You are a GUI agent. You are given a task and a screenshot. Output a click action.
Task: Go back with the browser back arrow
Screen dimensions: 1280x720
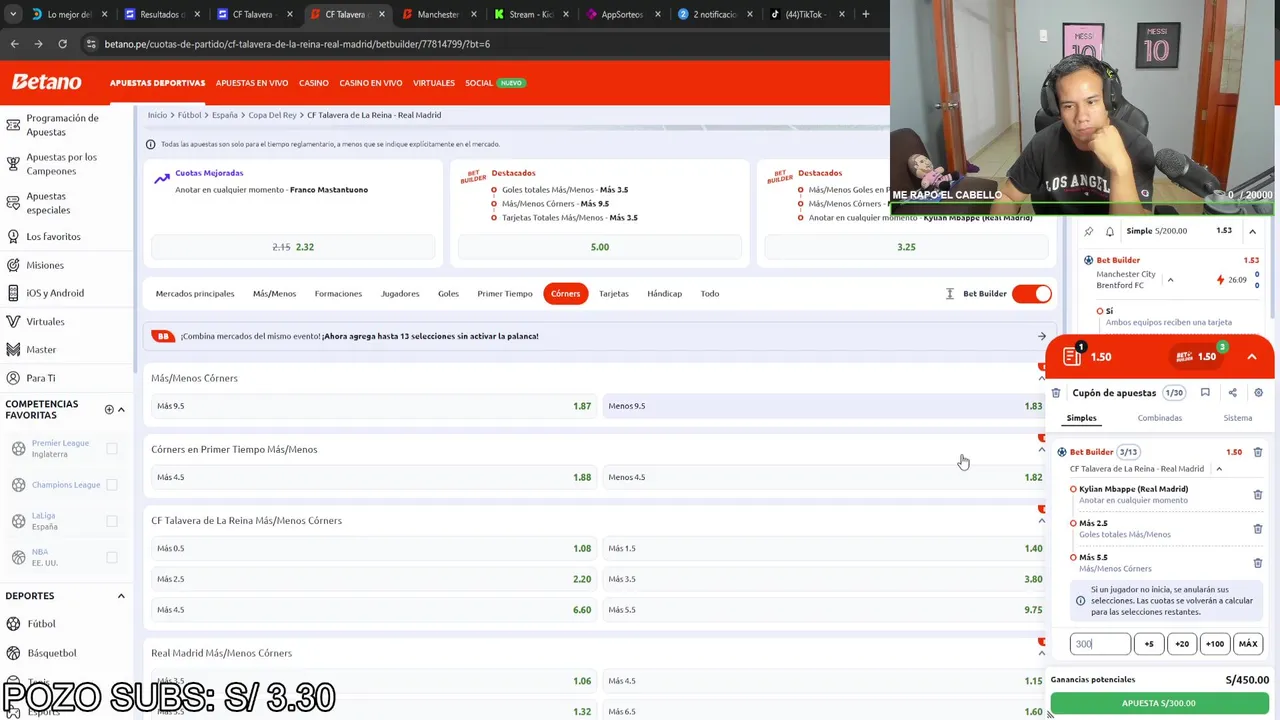14,44
